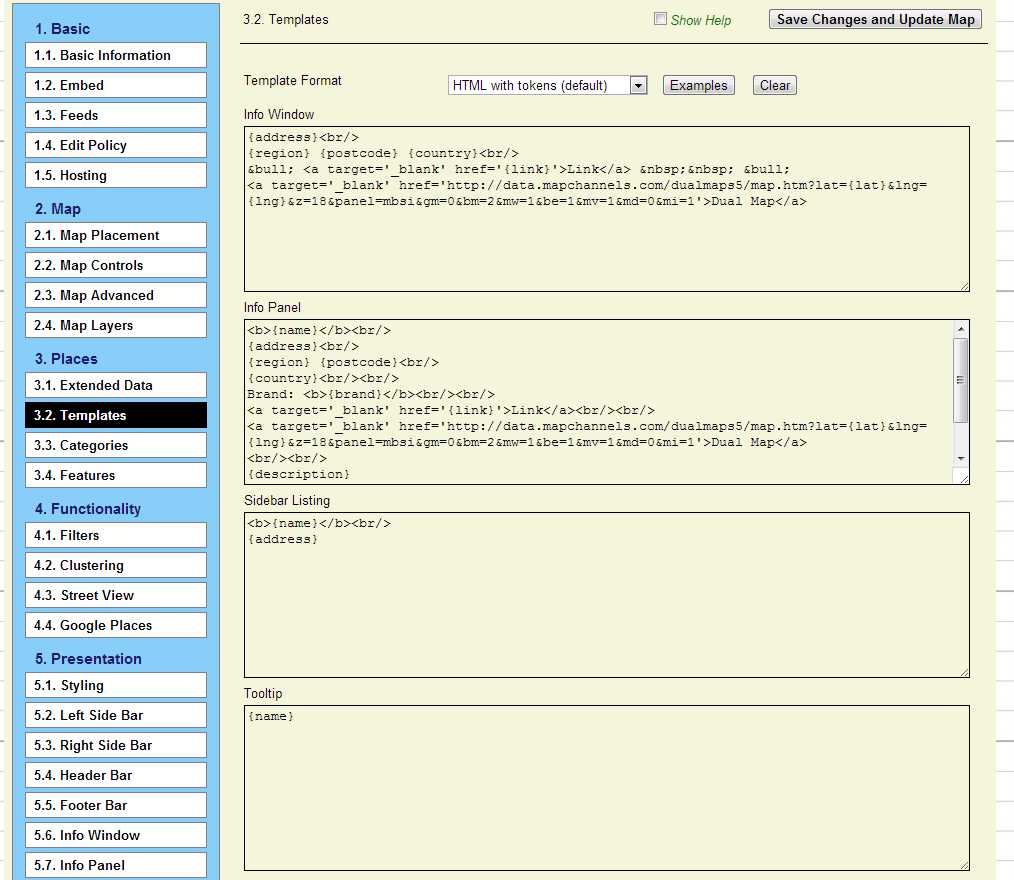Navigate to 5.5. Footer Bar
The image size is (1014, 880).
tap(116, 805)
